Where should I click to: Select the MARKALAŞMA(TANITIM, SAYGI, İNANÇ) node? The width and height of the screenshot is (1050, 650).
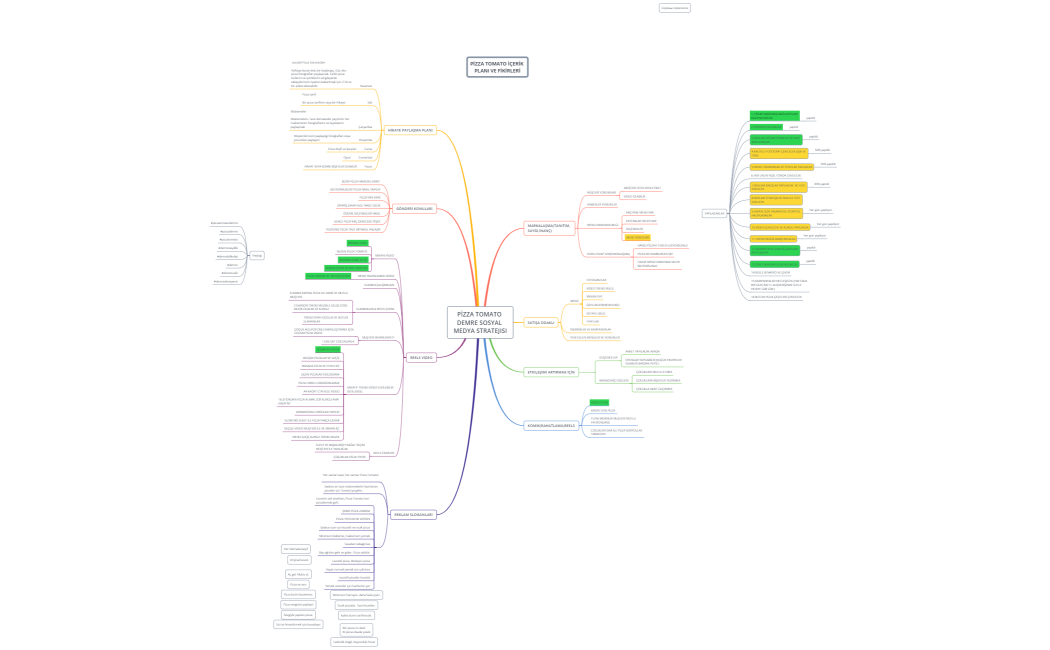click(551, 227)
